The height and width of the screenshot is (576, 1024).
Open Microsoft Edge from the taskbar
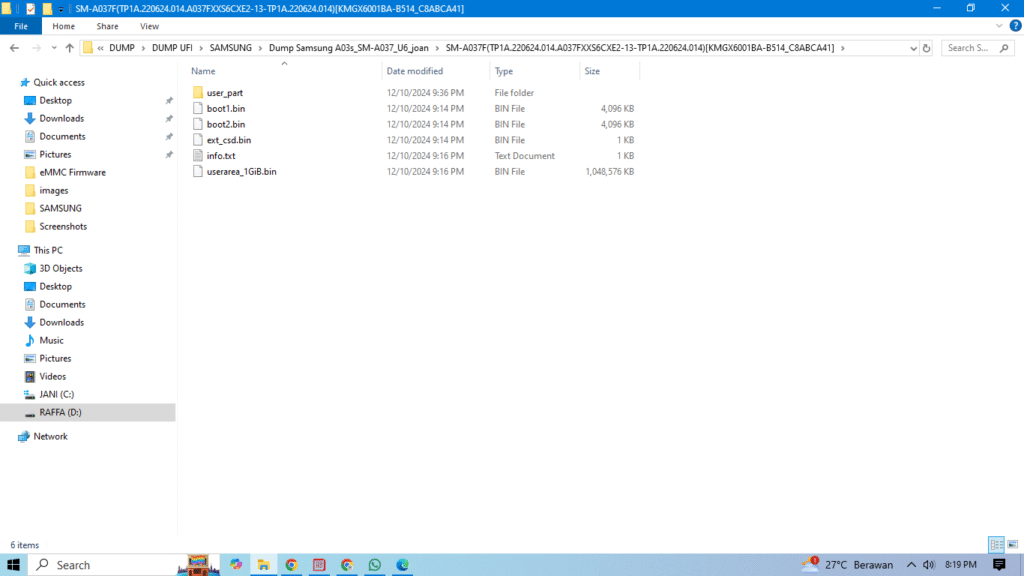pos(402,565)
